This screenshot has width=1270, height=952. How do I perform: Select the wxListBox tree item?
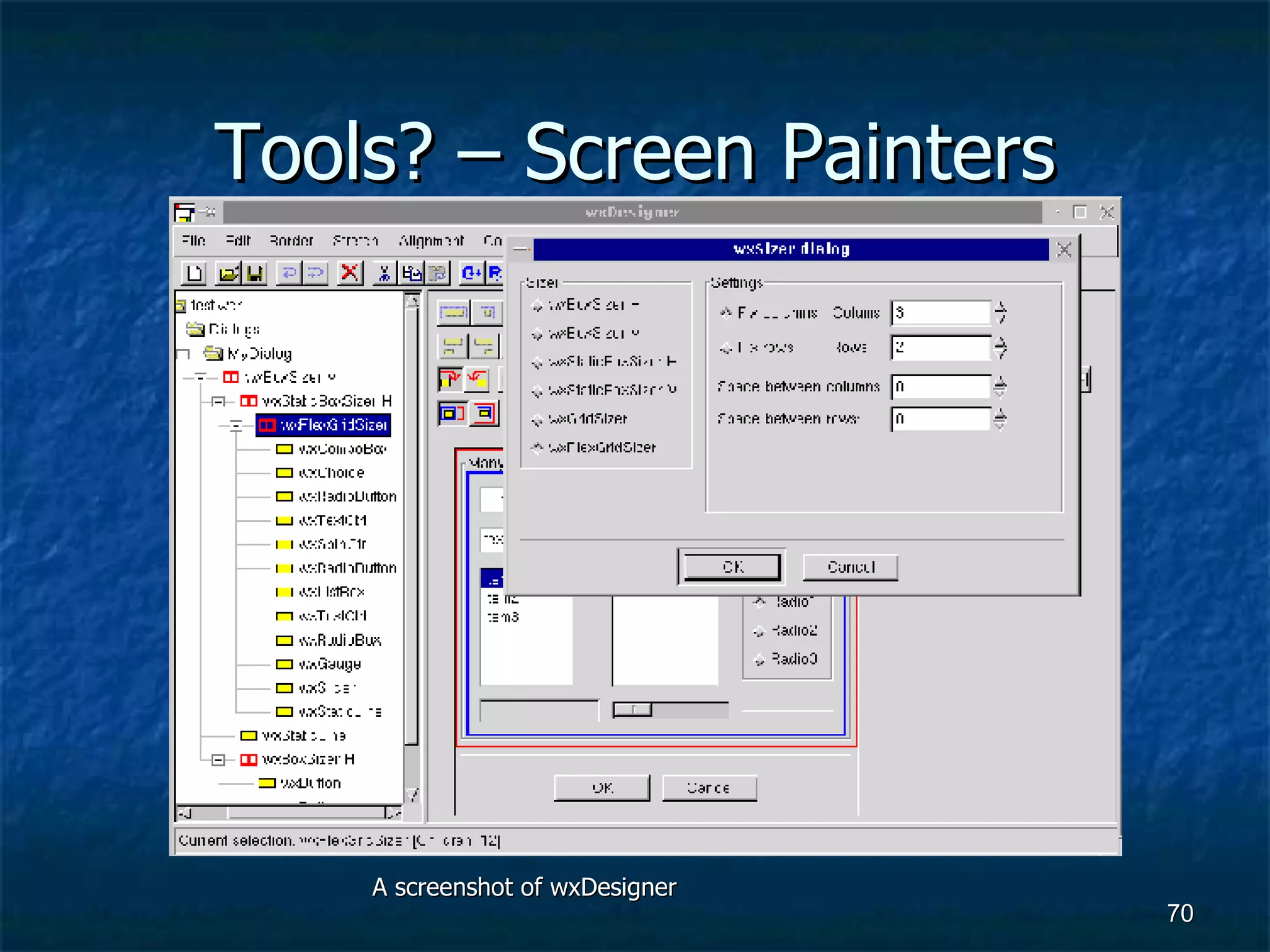pyautogui.click(x=331, y=592)
